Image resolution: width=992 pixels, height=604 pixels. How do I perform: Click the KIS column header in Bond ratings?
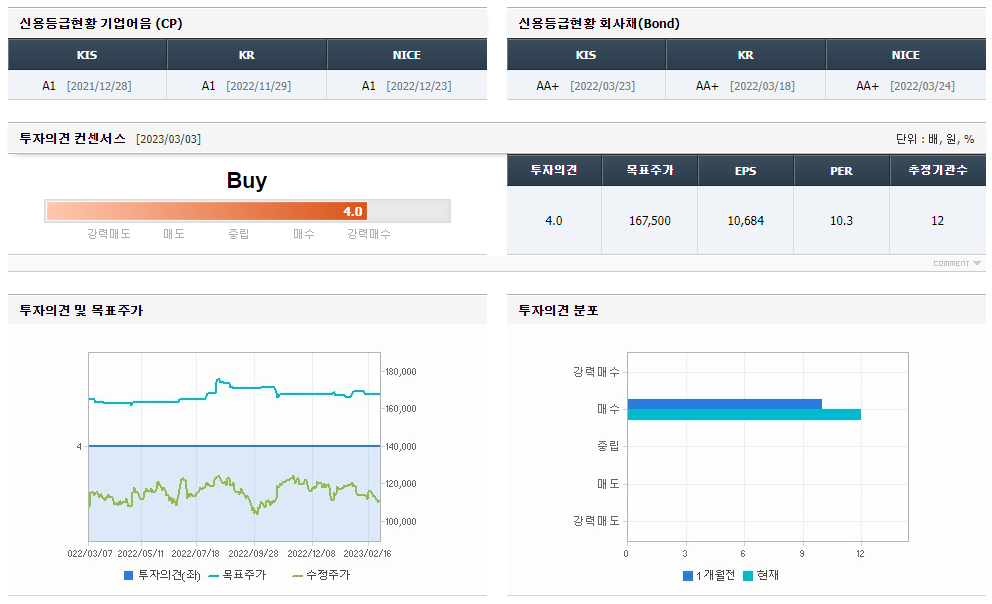tap(586, 55)
